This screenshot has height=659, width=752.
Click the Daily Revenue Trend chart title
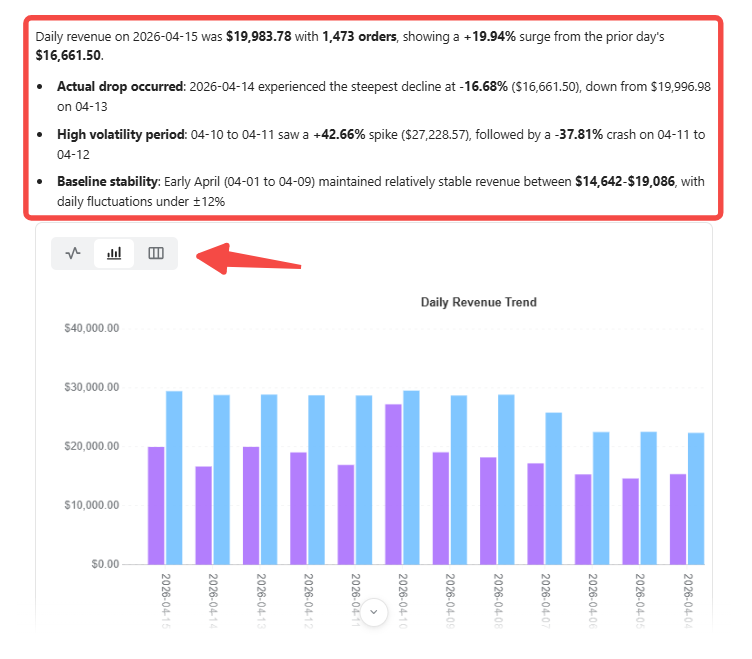click(478, 302)
